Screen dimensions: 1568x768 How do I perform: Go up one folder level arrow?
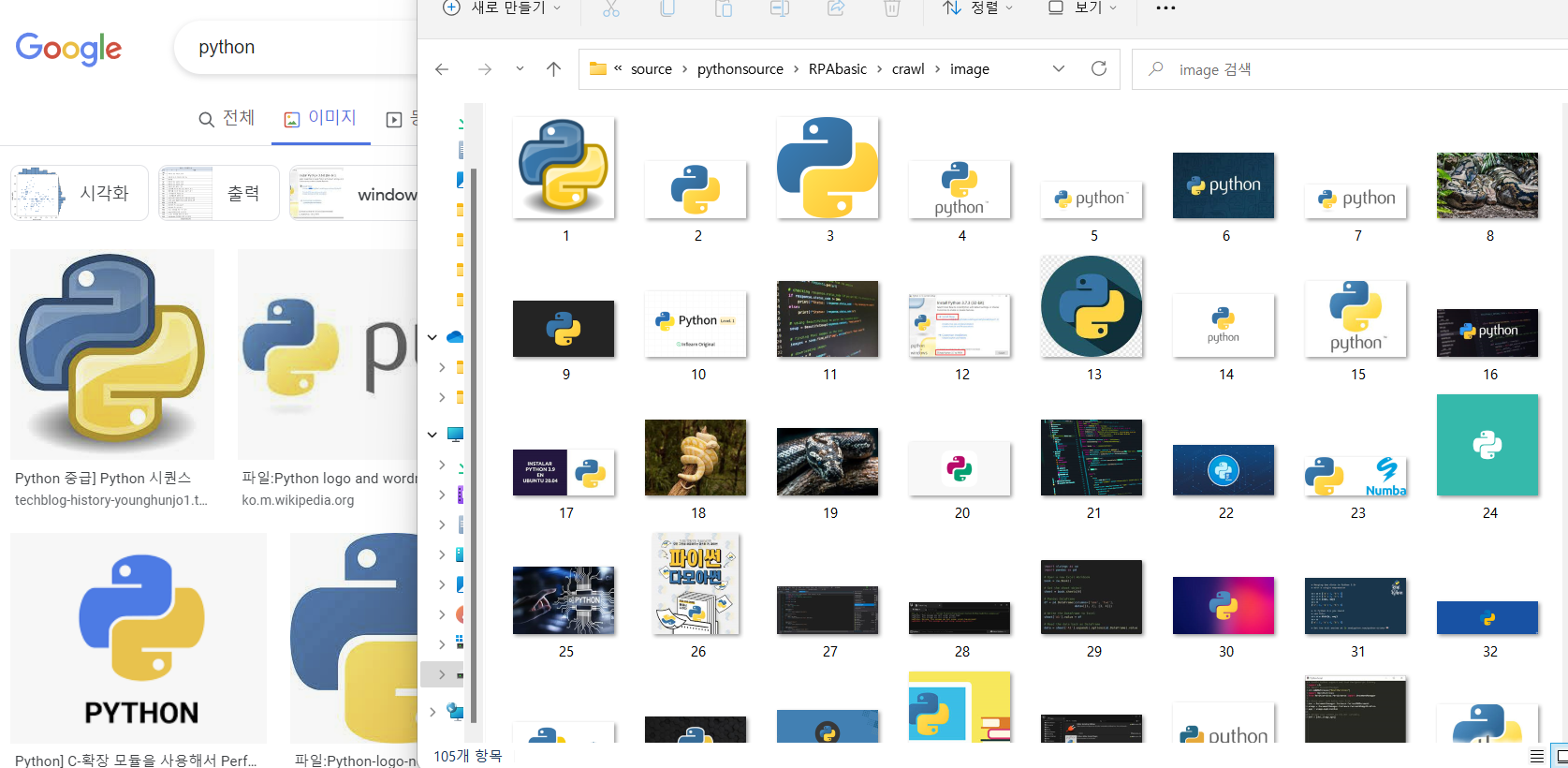553,69
